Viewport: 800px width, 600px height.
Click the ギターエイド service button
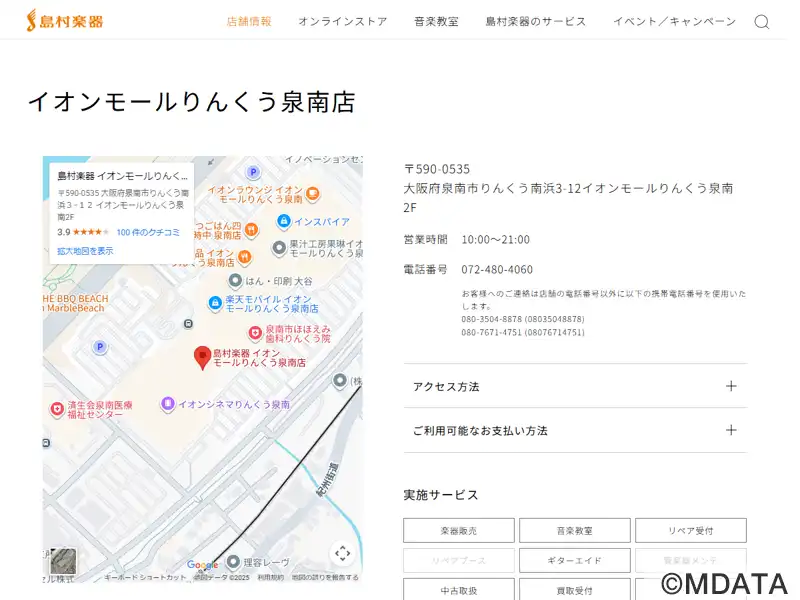pyautogui.click(x=574, y=560)
